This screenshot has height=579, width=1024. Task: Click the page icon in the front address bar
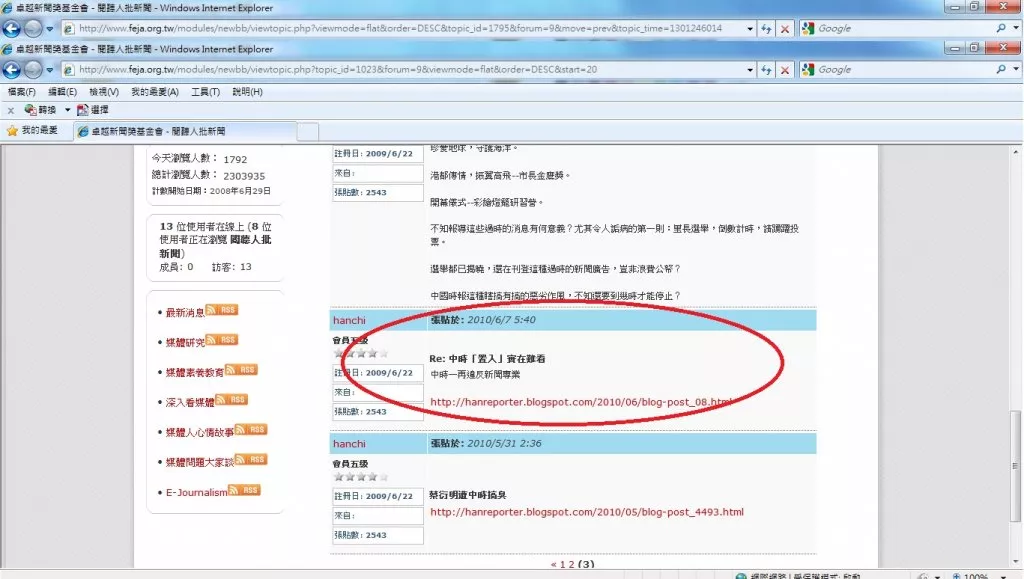click(69, 70)
